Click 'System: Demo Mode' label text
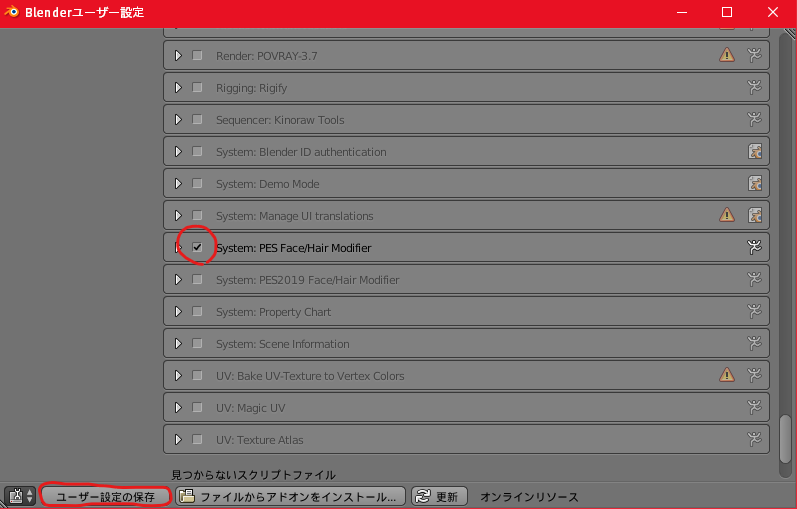This screenshot has height=509, width=797. pyautogui.click(x=268, y=184)
